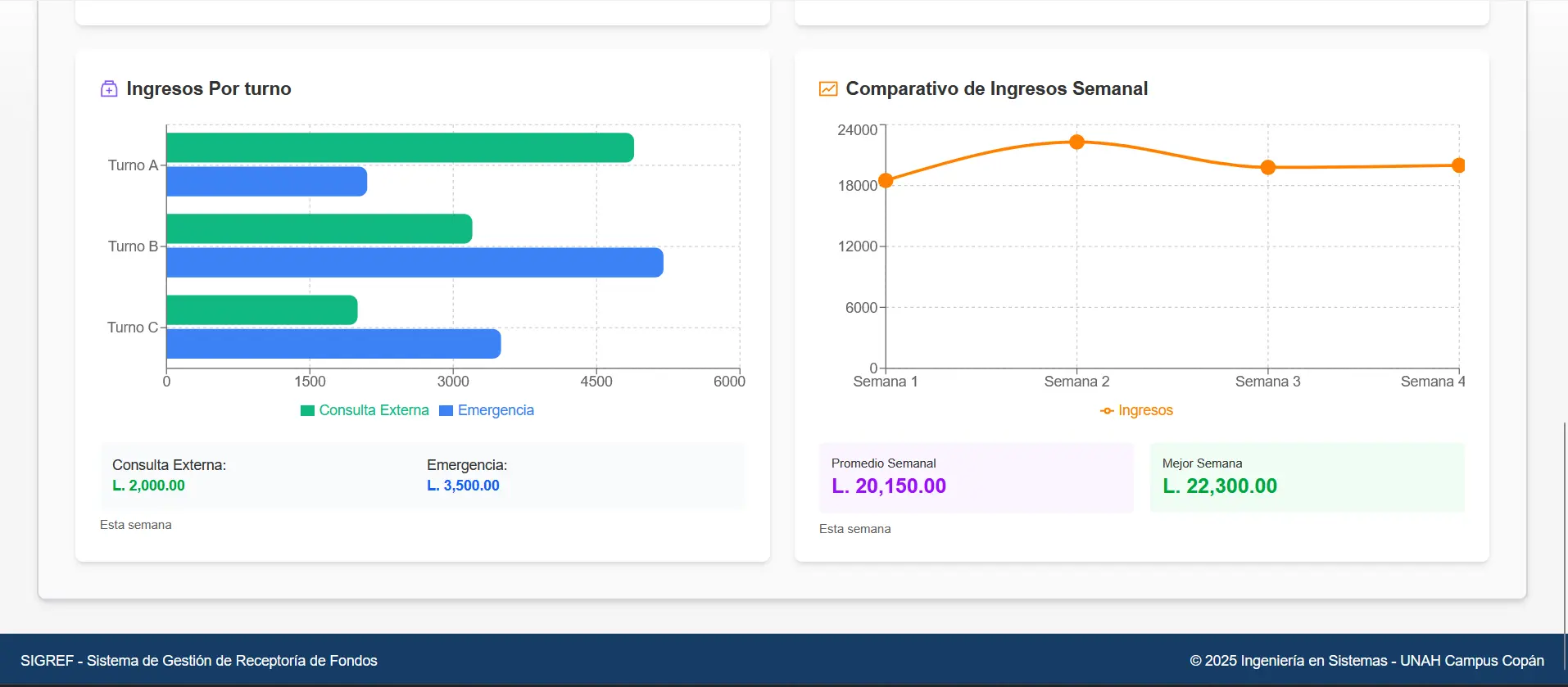Viewport: 1568px width, 687px height.
Task: Click the green Consulta Externa legend square
Action: point(308,411)
